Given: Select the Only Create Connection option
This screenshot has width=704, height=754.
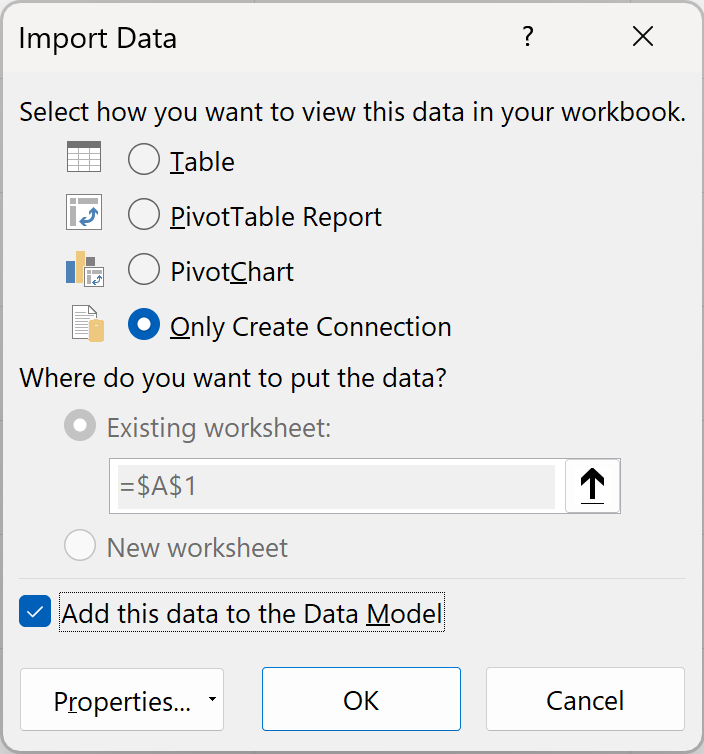Looking at the screenshot, I should point(144,326).
